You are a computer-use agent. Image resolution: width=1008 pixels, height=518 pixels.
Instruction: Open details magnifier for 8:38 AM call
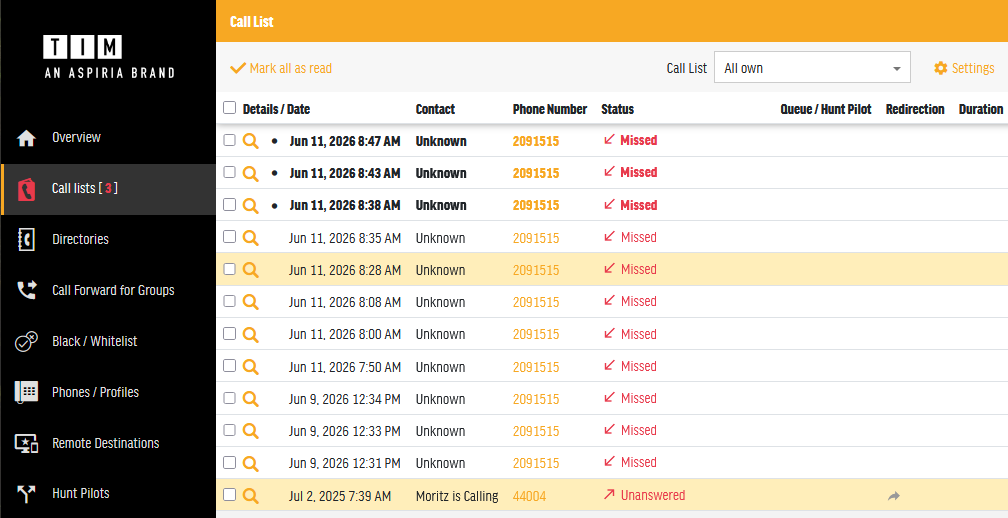(251, 205)
